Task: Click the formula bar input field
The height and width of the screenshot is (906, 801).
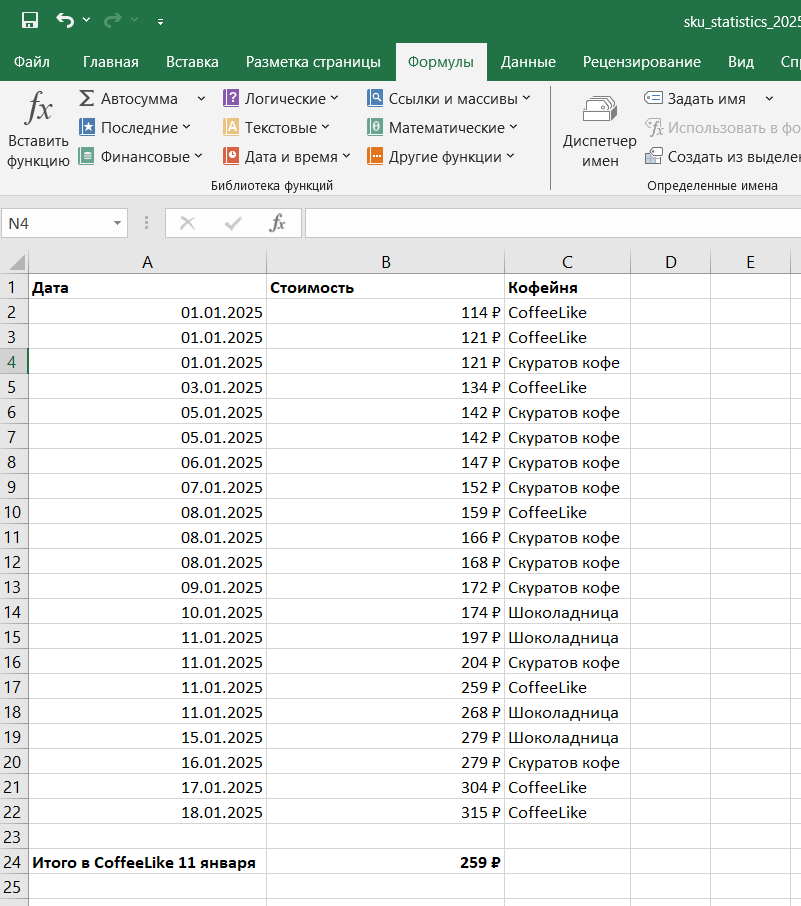Action: click(x=550, y=223)
